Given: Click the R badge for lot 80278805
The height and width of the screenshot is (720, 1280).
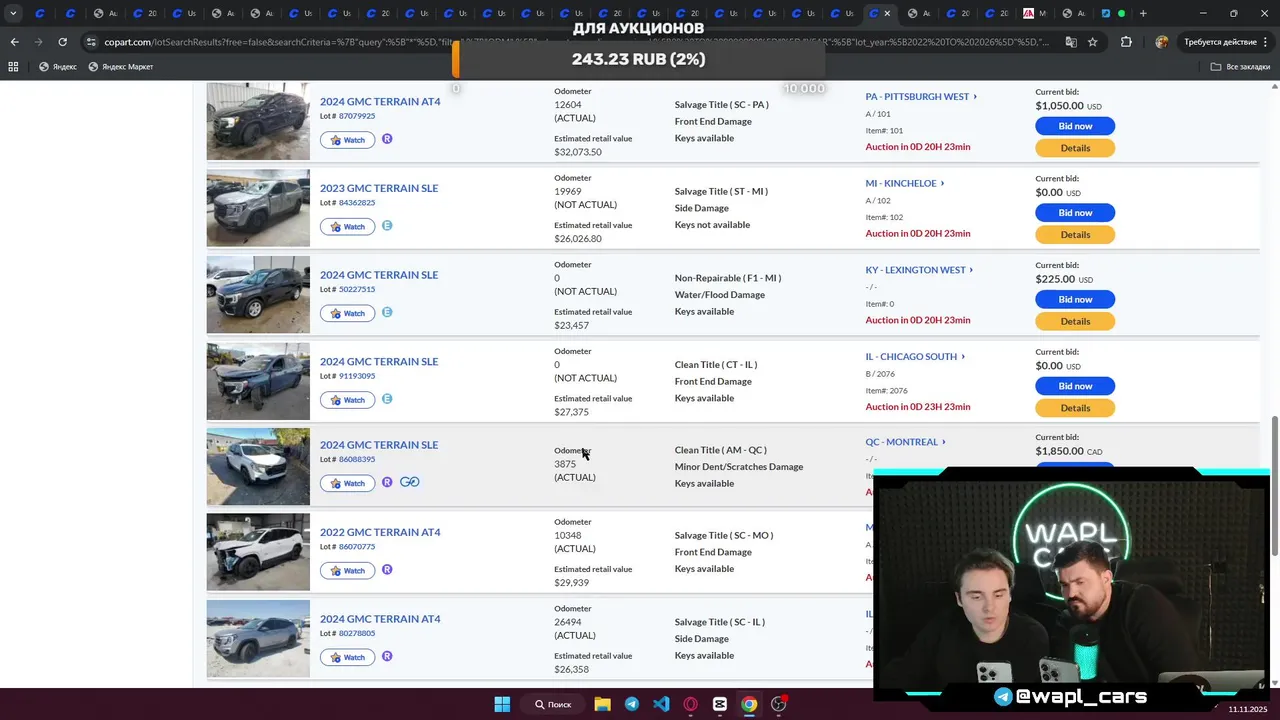Looking at the screenshot, I should pos(387,656).
